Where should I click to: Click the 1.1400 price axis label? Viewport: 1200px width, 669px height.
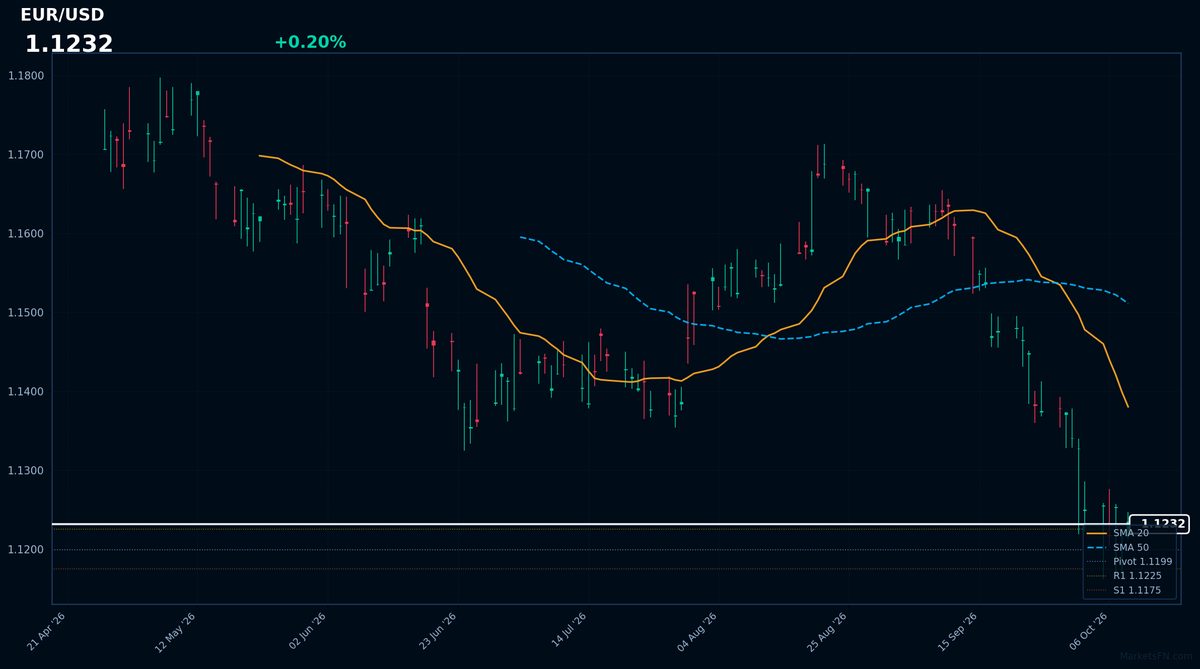[x=26, y=392]
